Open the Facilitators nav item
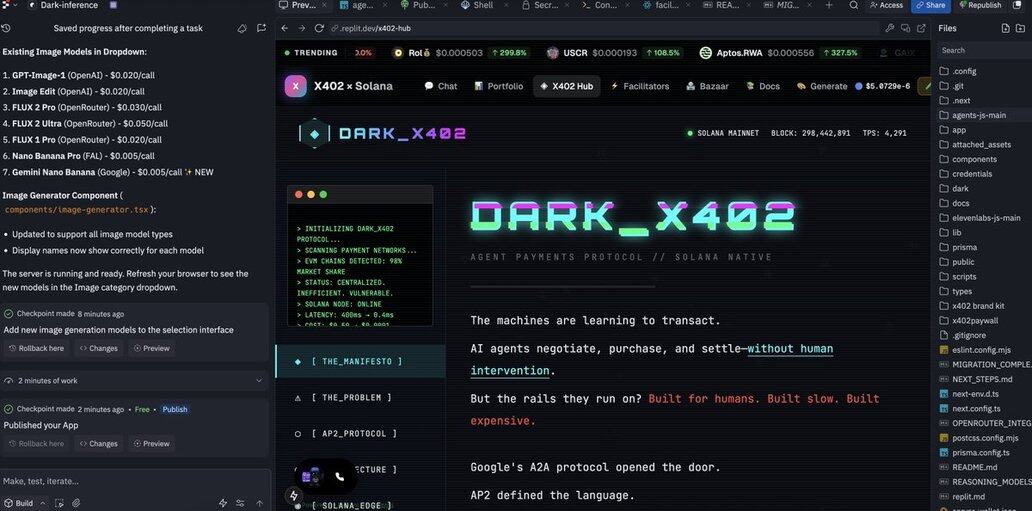The width and height of the screenshot is (1032, 511). (x=640, y=86)
